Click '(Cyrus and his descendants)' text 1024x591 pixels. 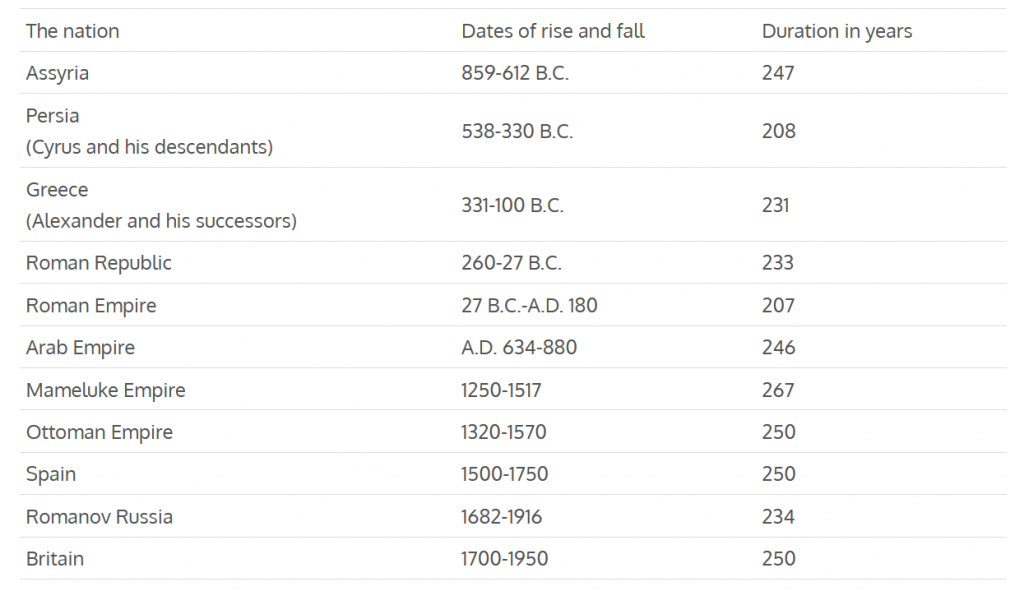(x=149, y=147)
